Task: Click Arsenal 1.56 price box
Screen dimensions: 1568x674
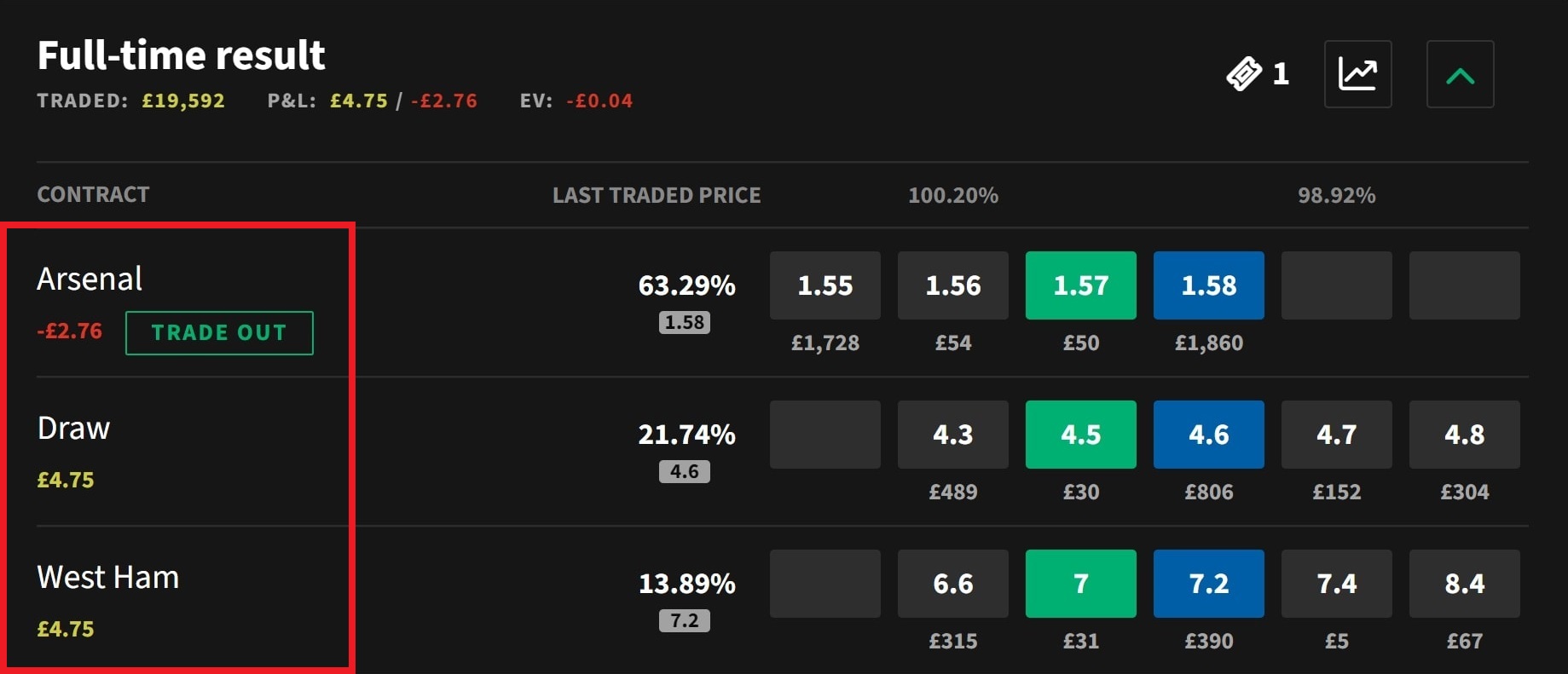Action: point(952,285)
